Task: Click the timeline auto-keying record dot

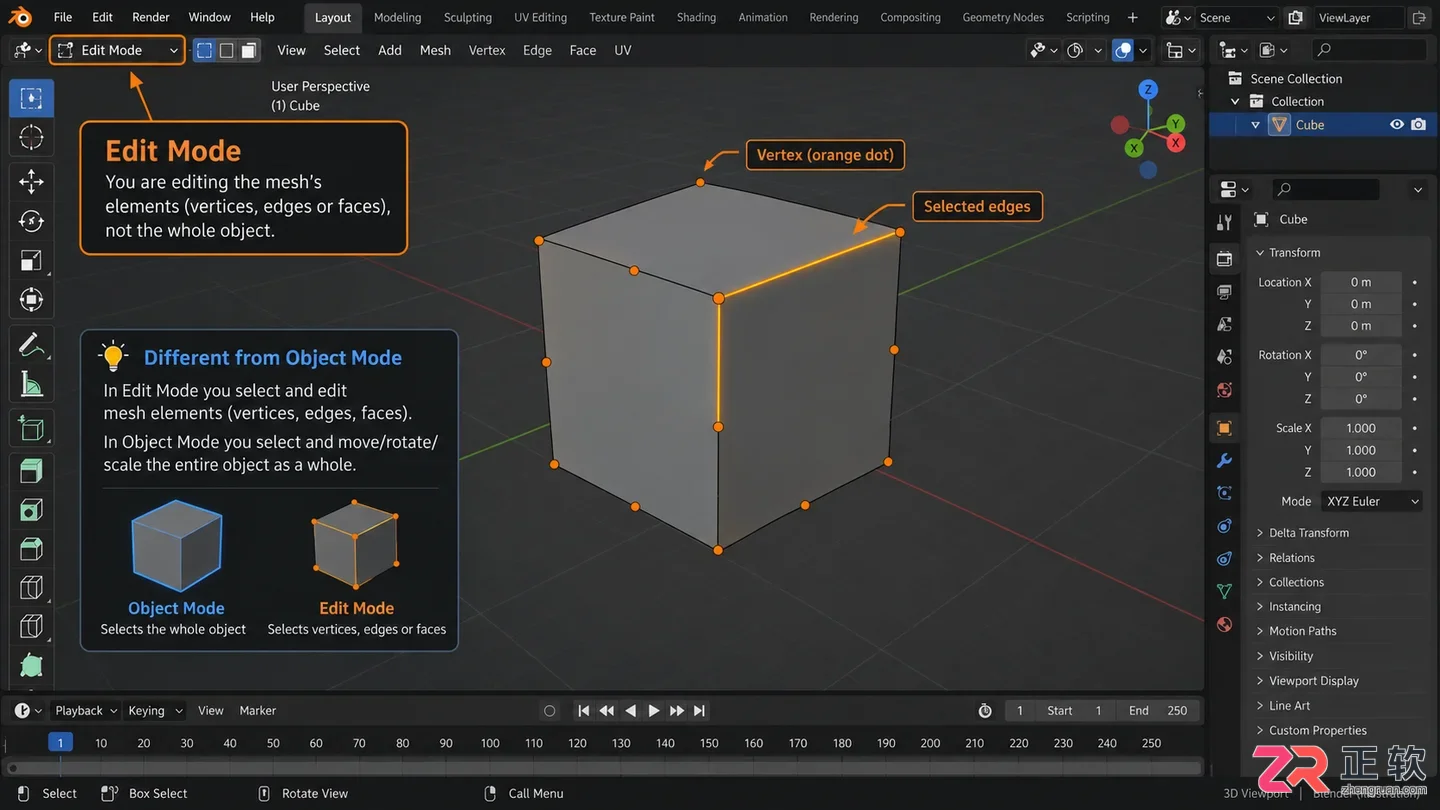Action: 549,711
